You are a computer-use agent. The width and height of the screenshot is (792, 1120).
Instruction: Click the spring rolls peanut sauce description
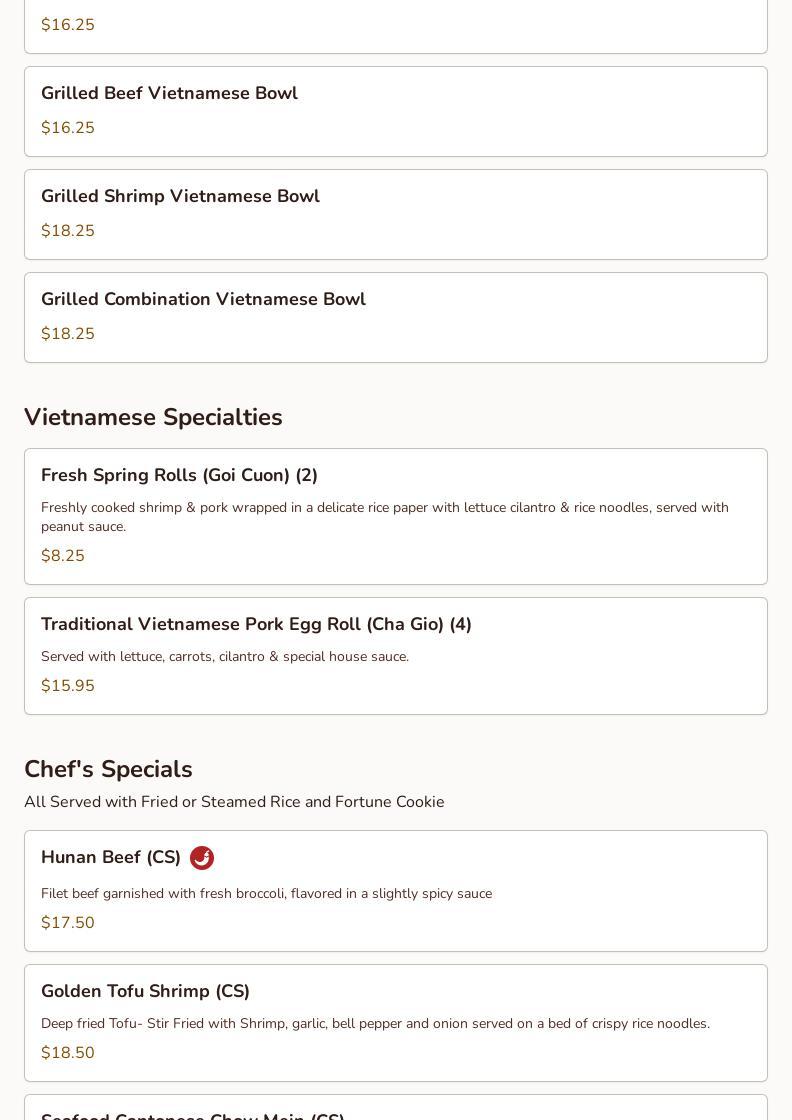tap(384, 516)
